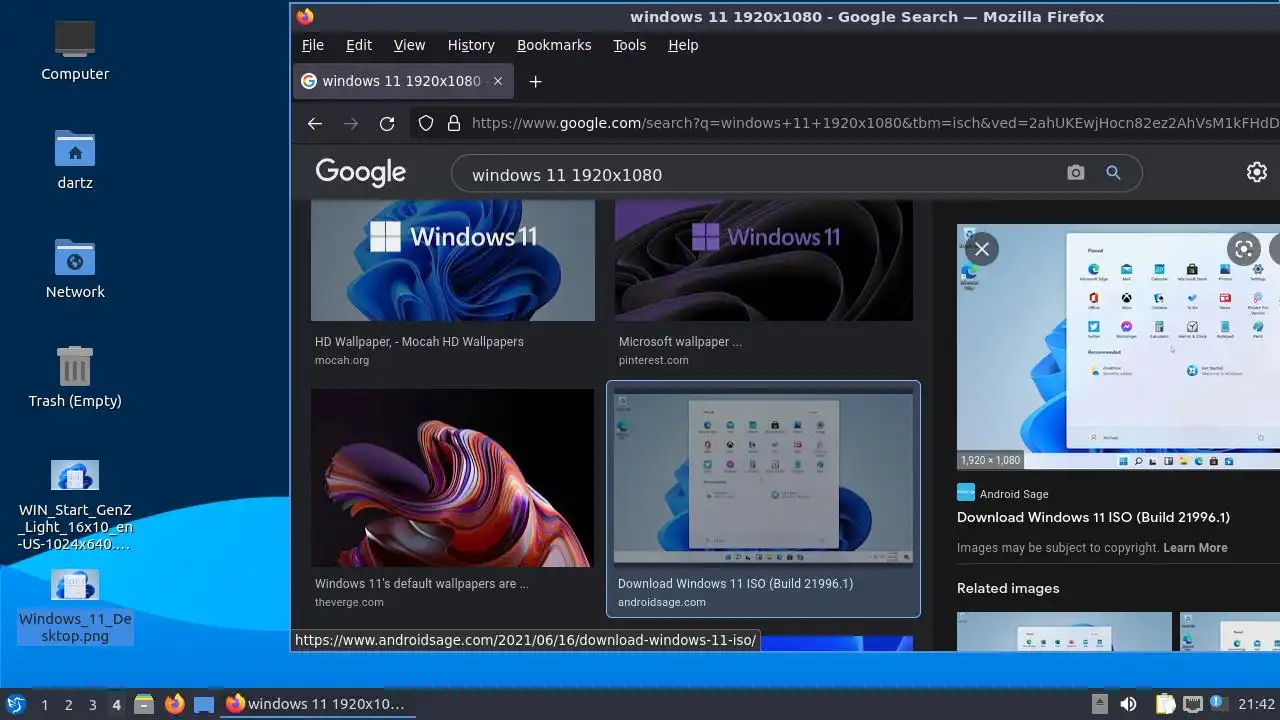The height and width of the screenshot is (720, 1280).
Task: Click 'Microsoft wallpaper ...' caption link
Action: 680,342
